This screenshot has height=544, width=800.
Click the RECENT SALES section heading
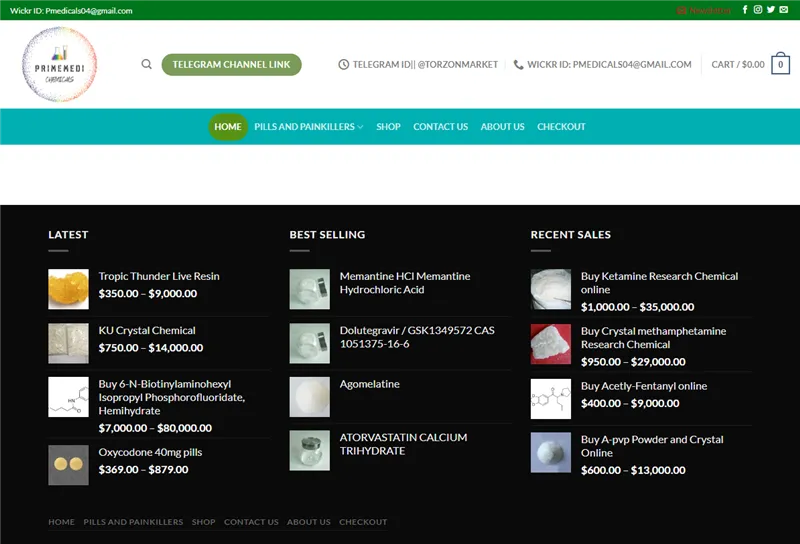(570, 235)
